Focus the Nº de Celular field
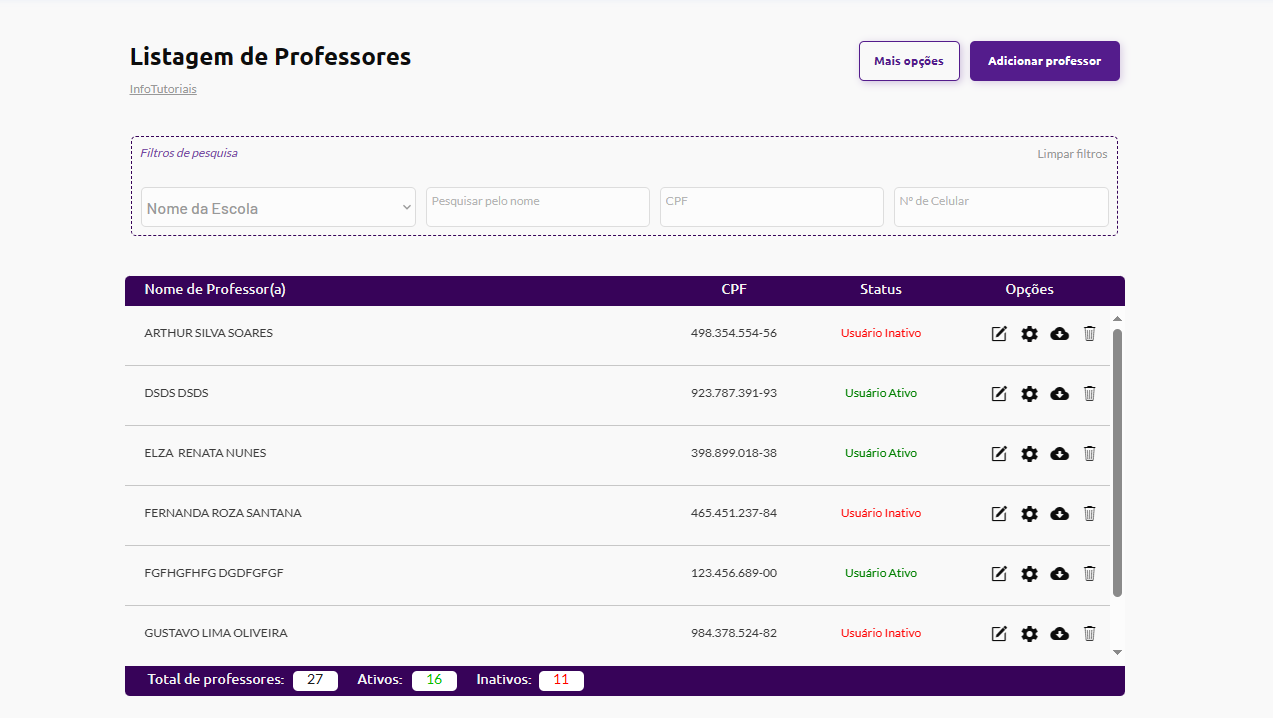 [1001, 207]
